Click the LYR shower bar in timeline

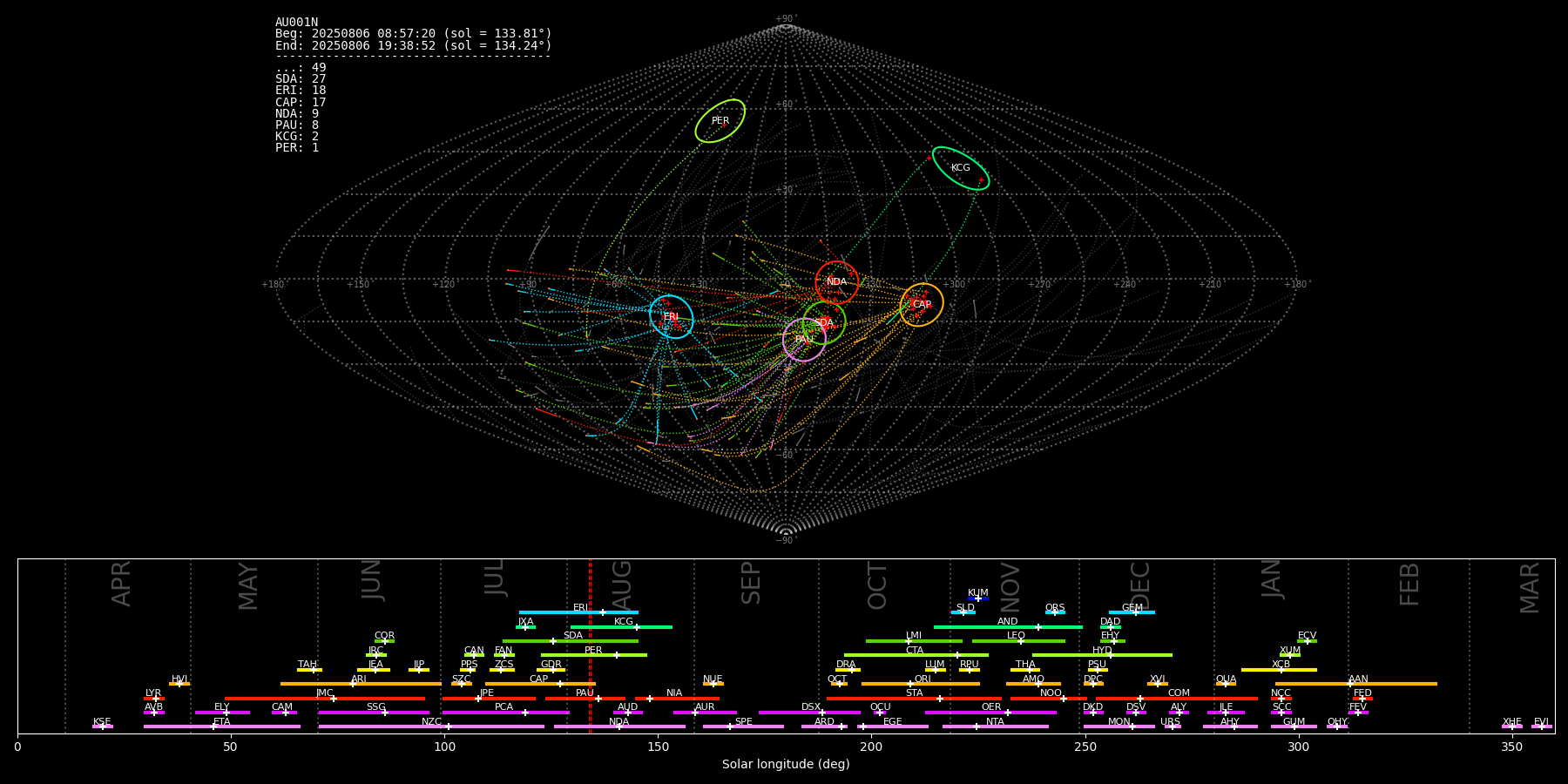[154, 698]
